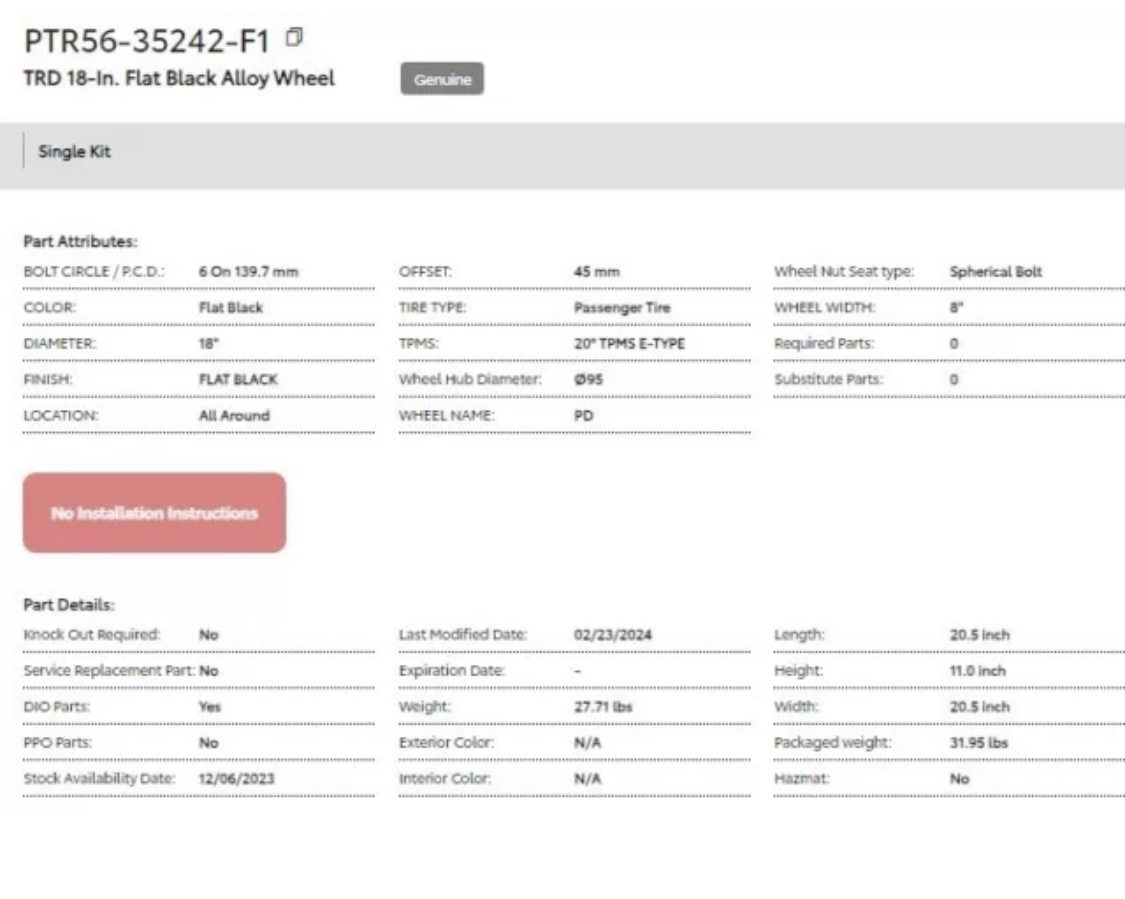Click the Knock Out Required value No
The width and height of the screenshot is (1125, 899).
click(x=208, y=635)
